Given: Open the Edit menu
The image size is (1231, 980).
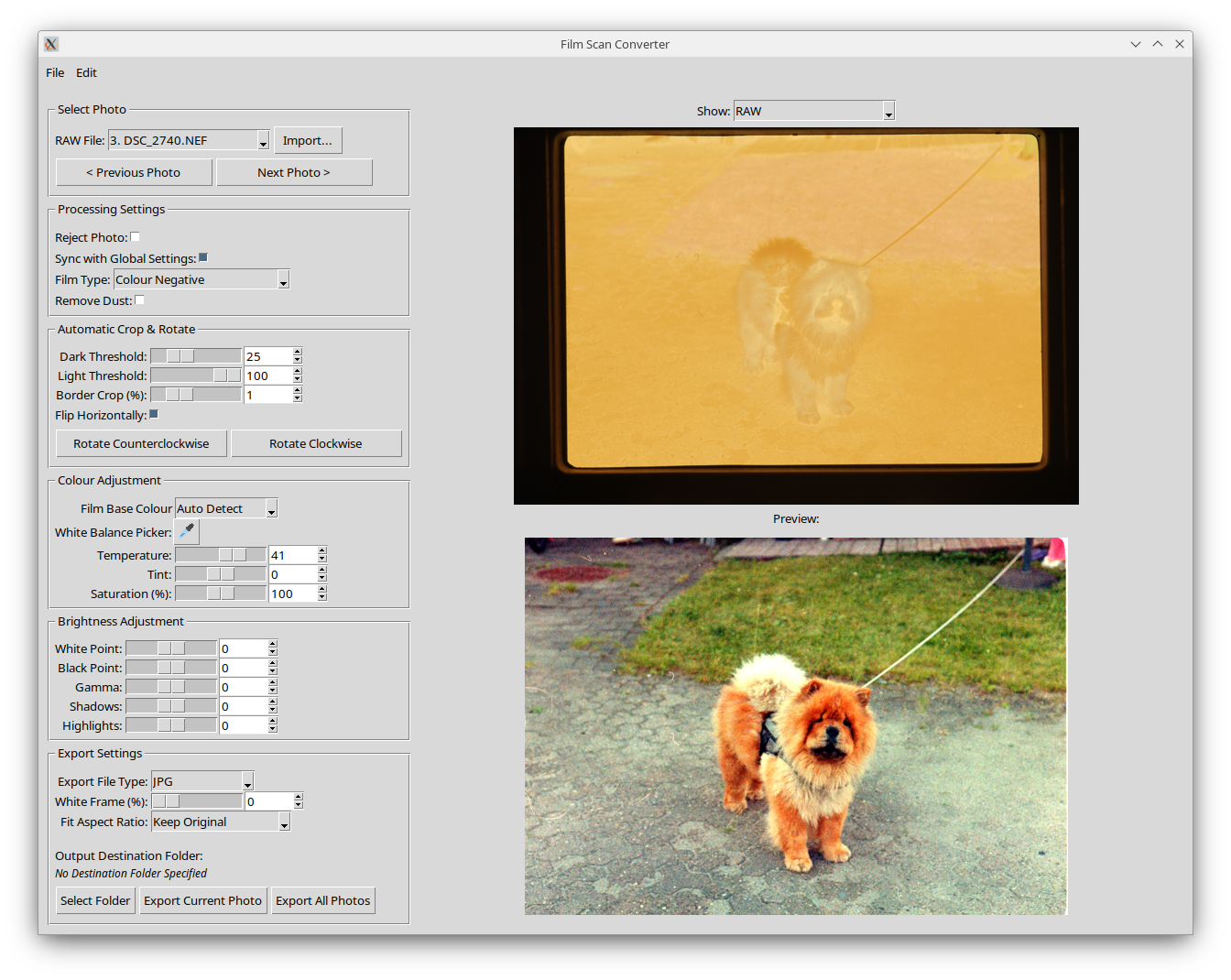Looking at the screenshot, I should click(x=86, y=73).
